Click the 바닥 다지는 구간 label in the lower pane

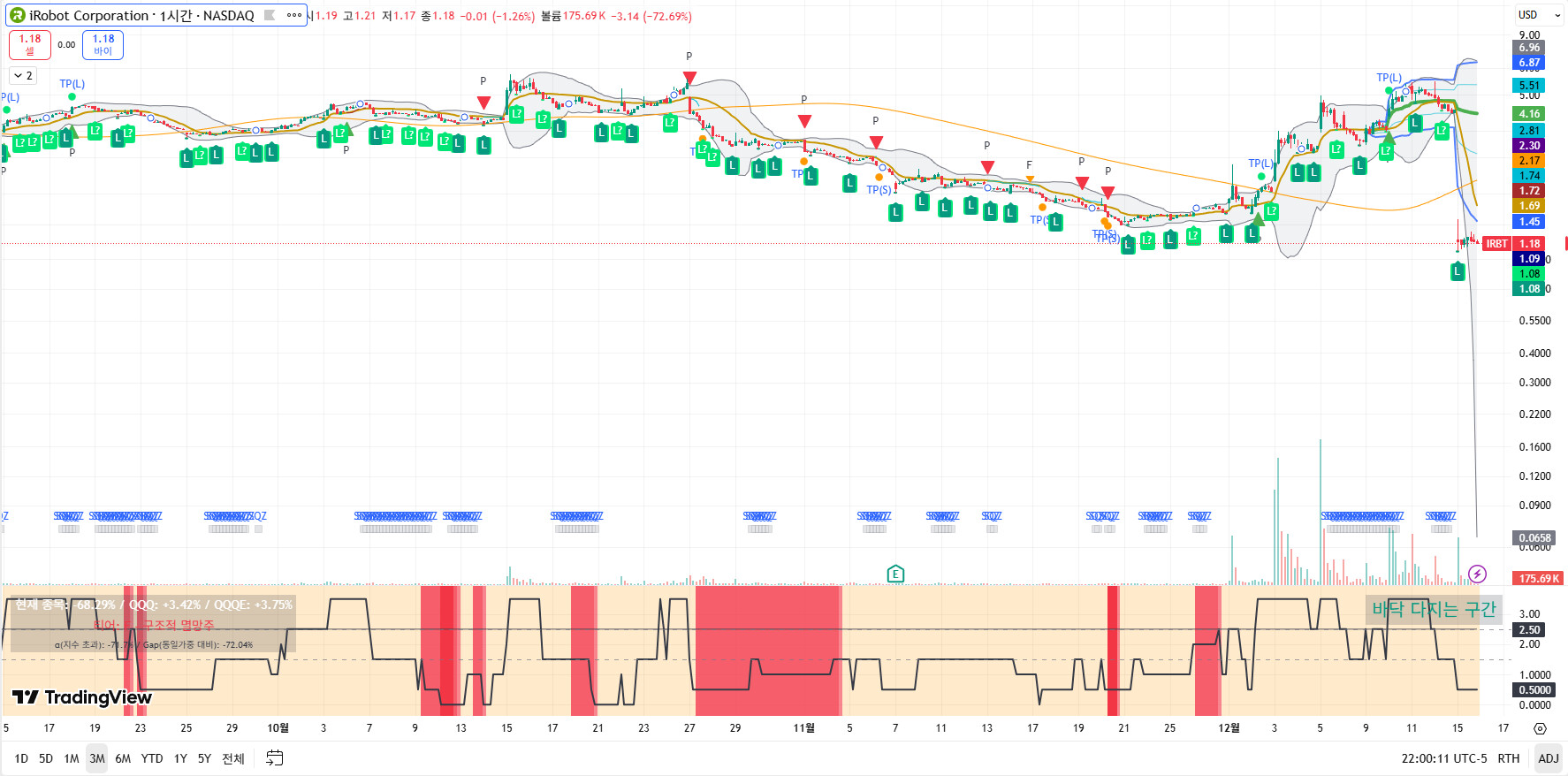(x=1434, y=609)
